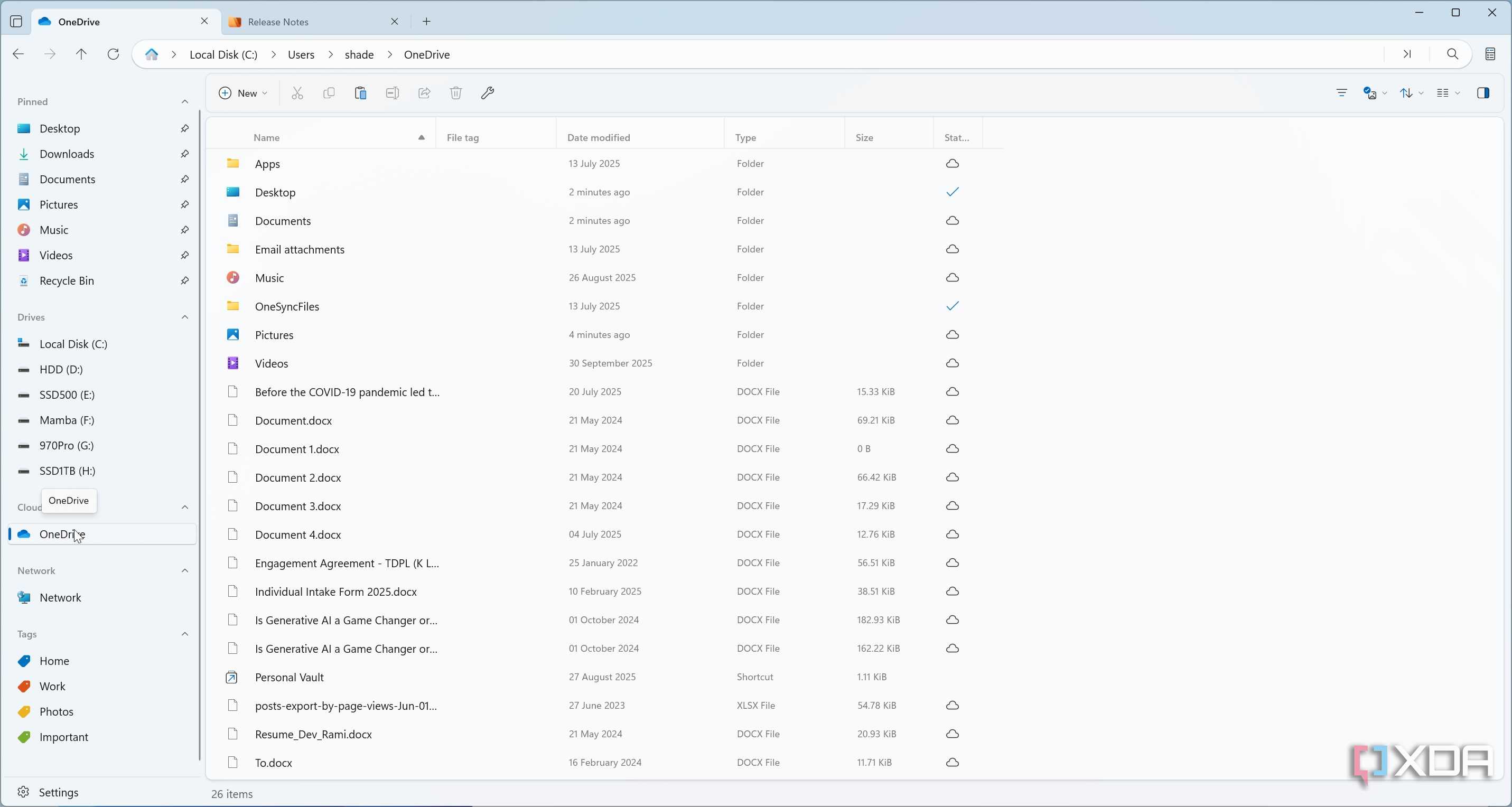The image size is (1512, 807).
Task: Click the path edit icon in address bar
Action: (x=1407, y=54)
